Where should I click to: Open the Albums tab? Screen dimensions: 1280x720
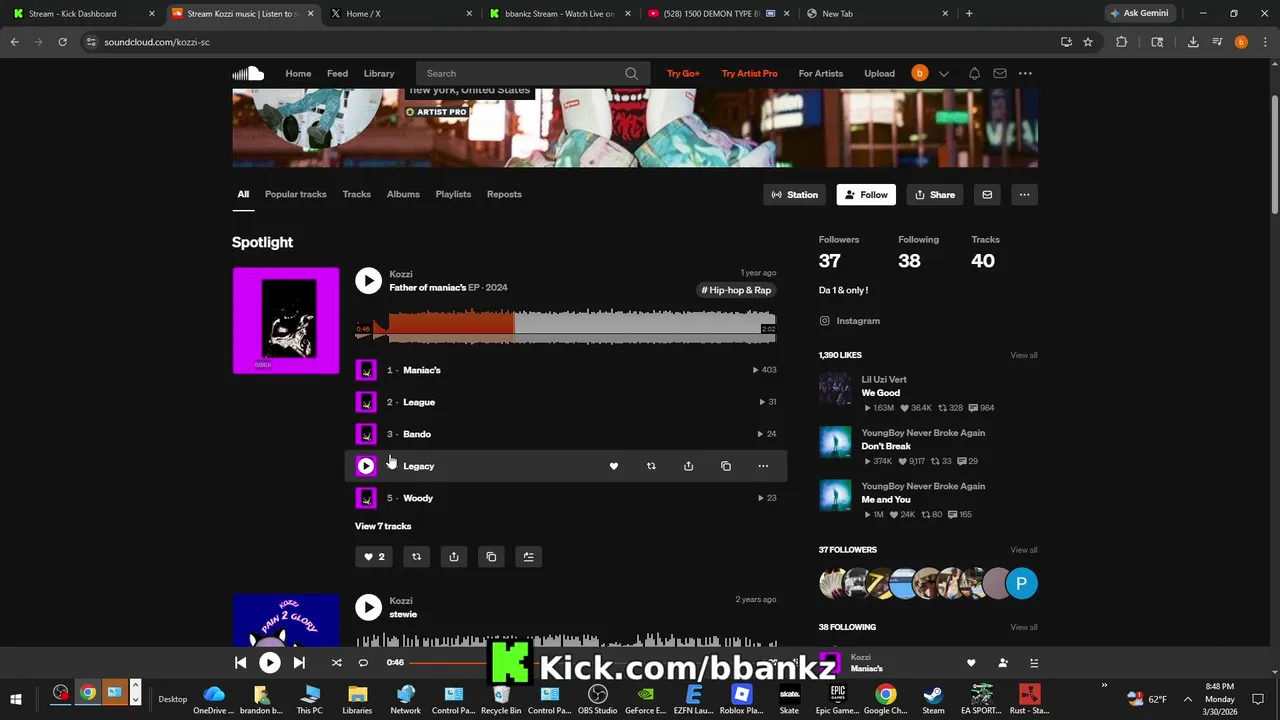pyautogui.click(x=403, y=194)
